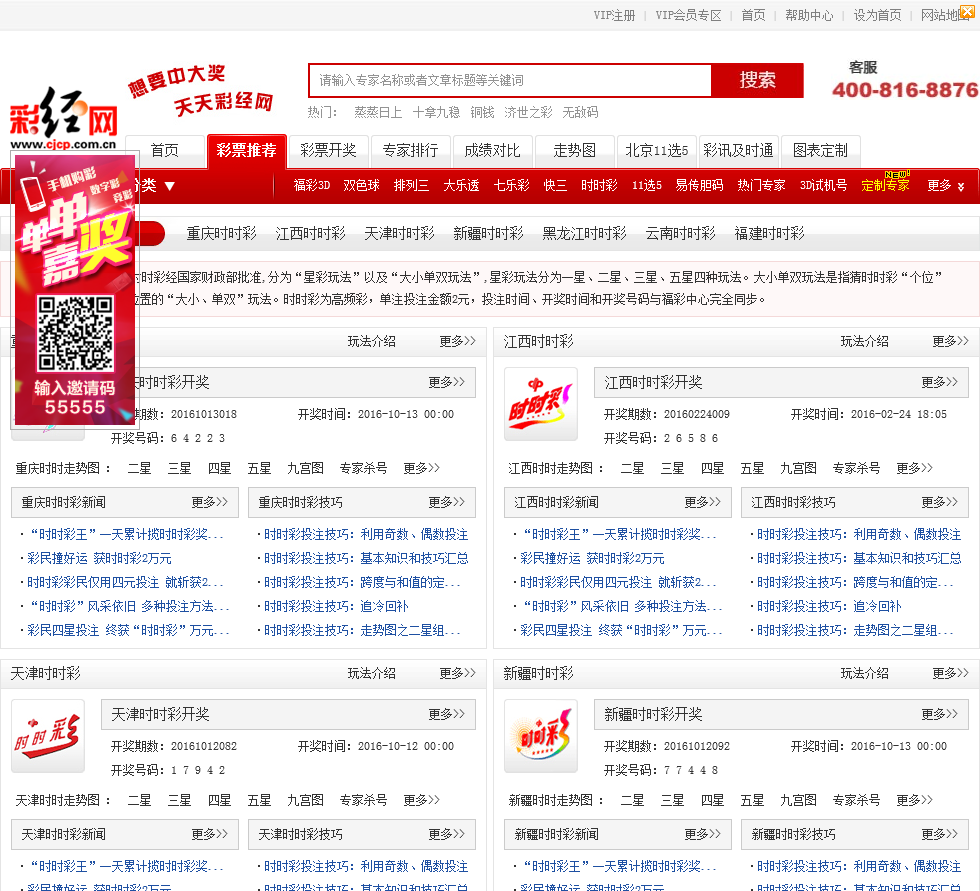Choose the 黑龙江时时彩 sub-navigation link
The width and height of the screenshot is (980, 891).
click(x=584, y=234)
